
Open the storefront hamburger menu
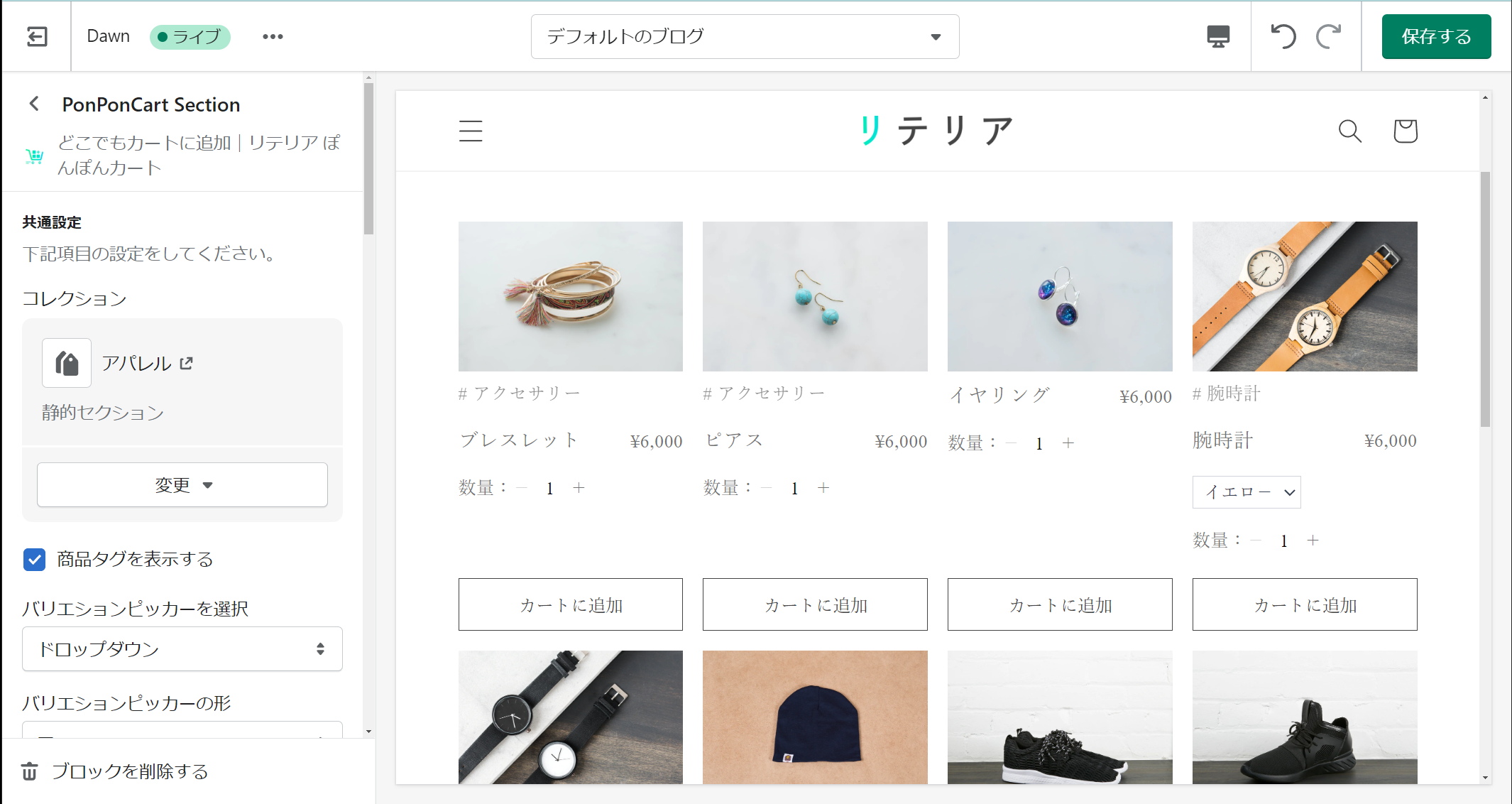(471, 131)
